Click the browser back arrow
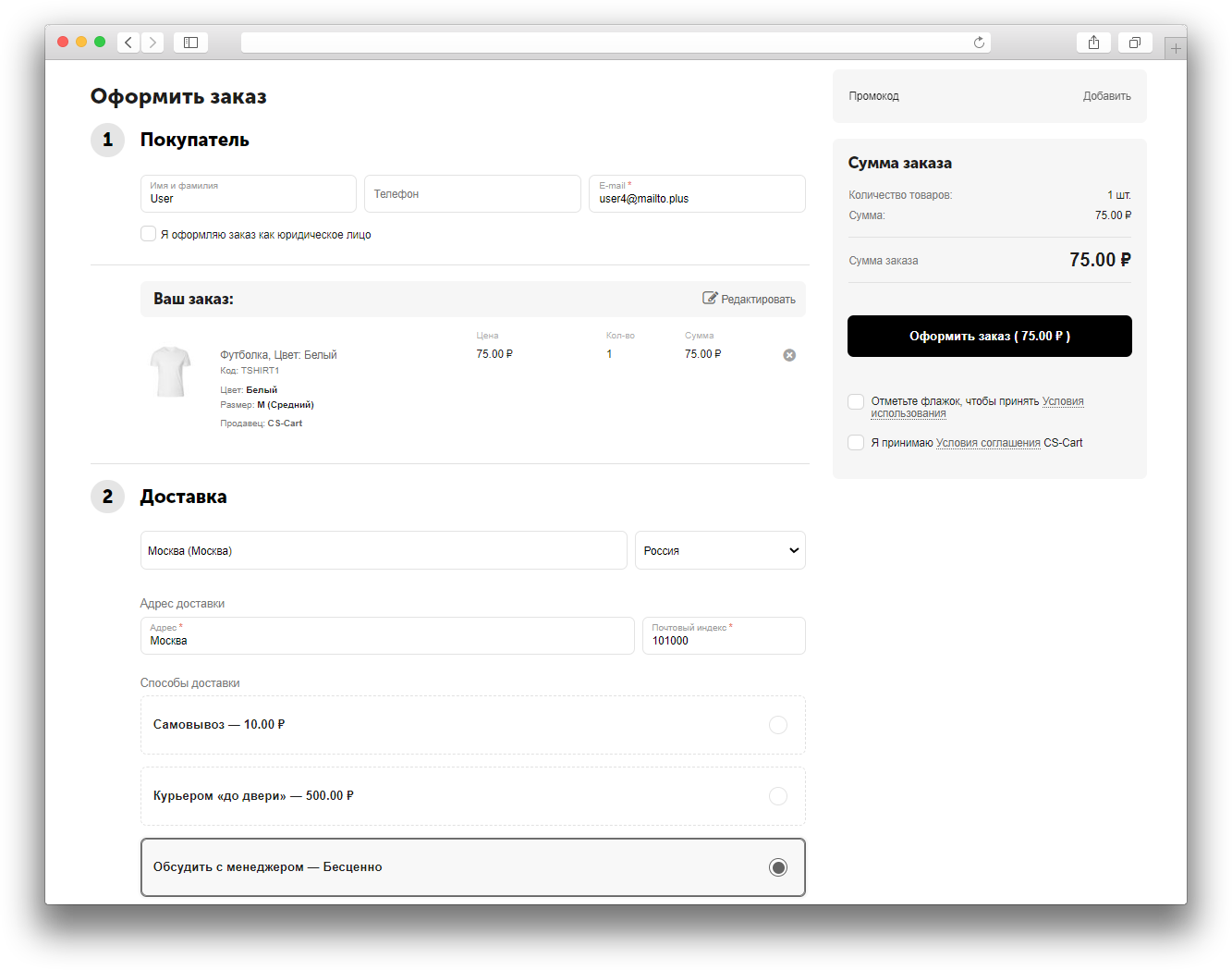The height and width of the screenshot is (970, 1232). [x=128, y=43]
